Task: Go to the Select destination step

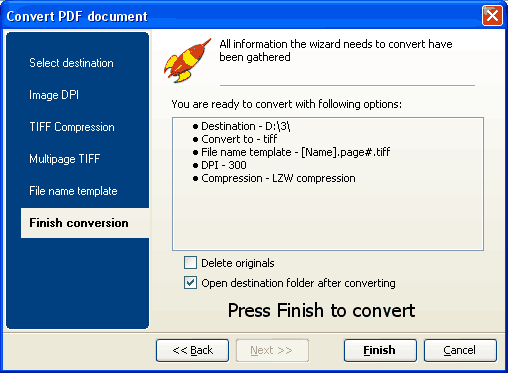Action: [71, 63]
